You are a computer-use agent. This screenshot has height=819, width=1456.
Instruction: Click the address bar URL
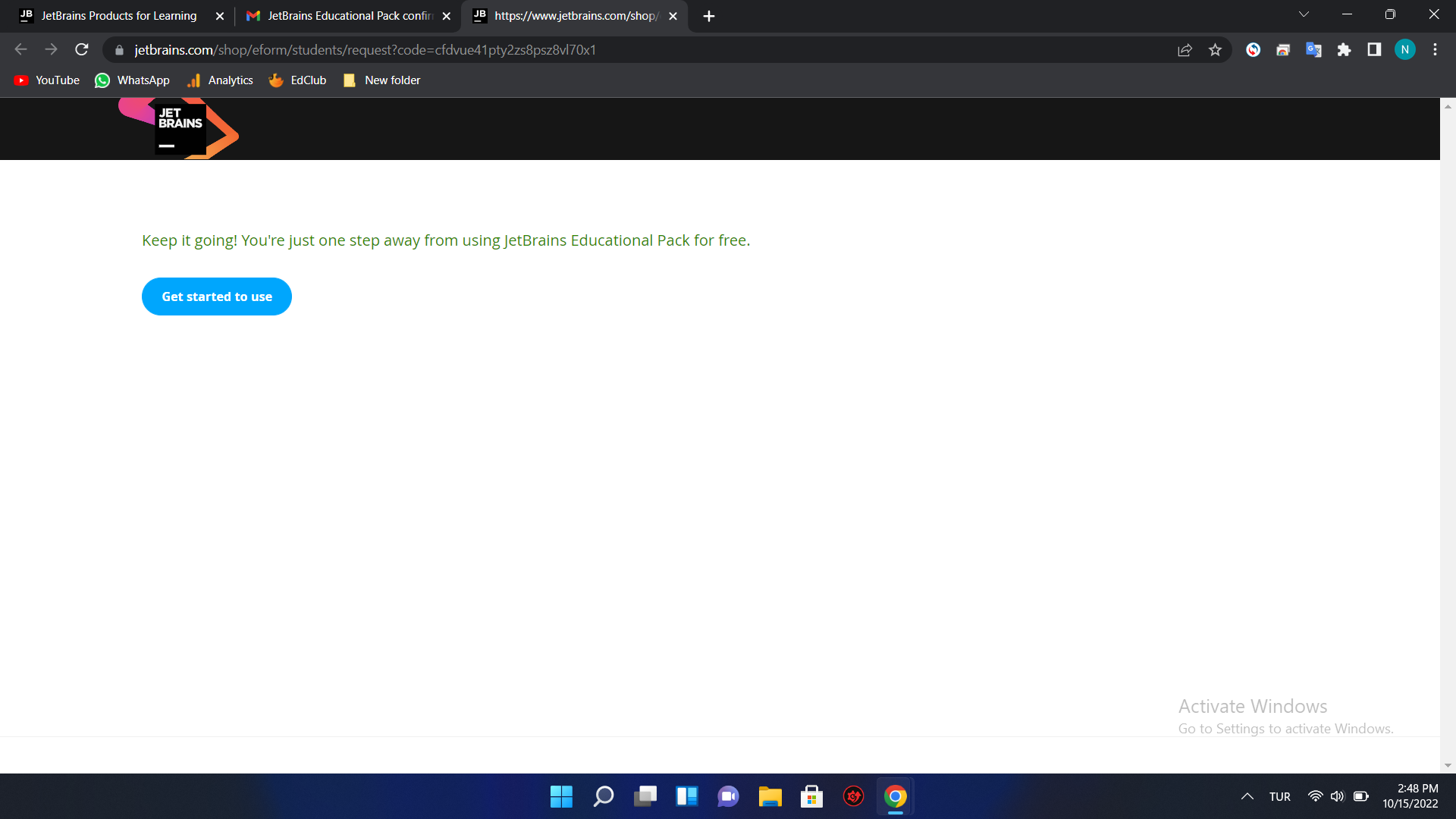click(364, 50)
